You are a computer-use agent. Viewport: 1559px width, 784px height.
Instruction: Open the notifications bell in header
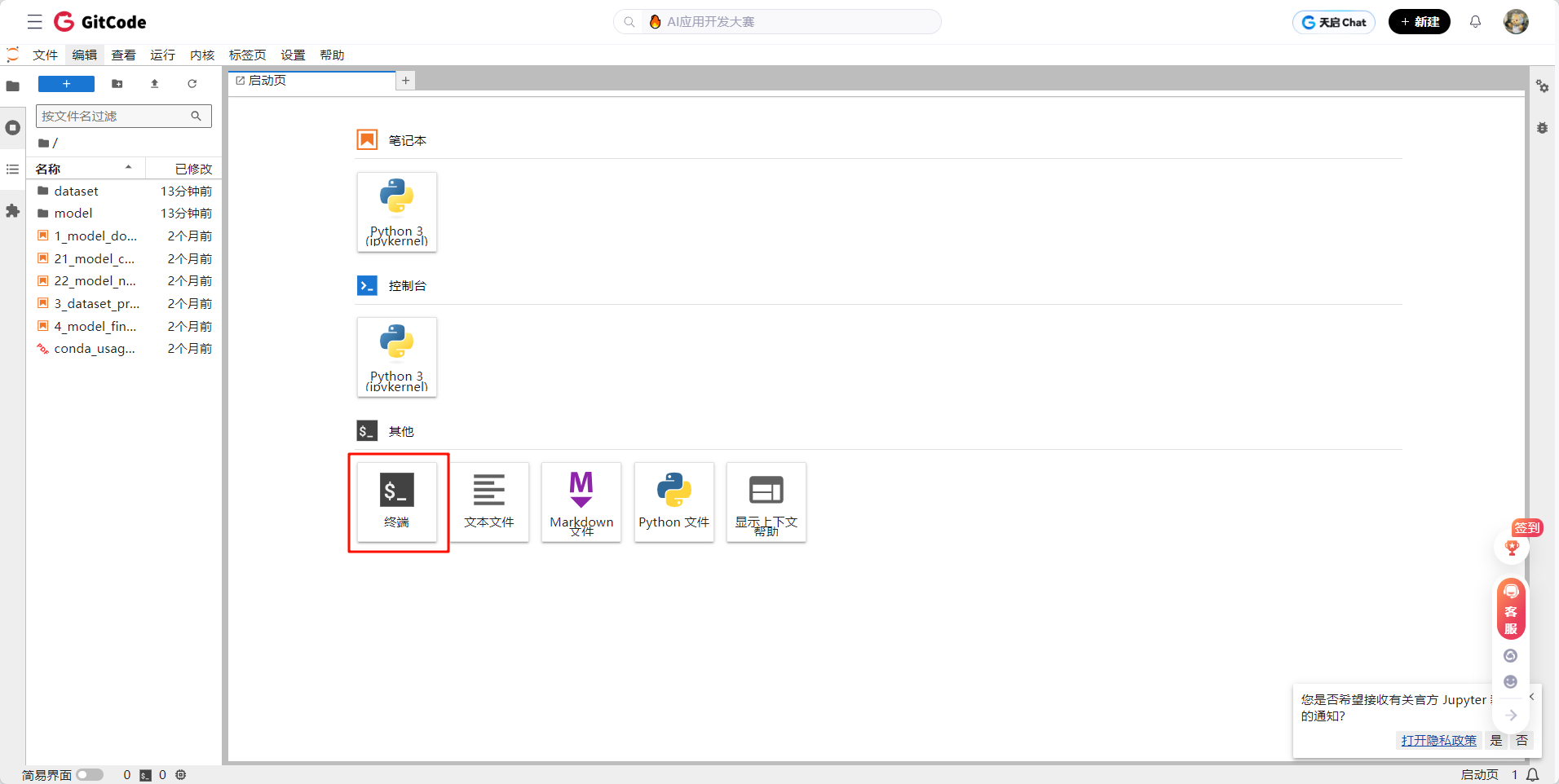point(1475,22)
